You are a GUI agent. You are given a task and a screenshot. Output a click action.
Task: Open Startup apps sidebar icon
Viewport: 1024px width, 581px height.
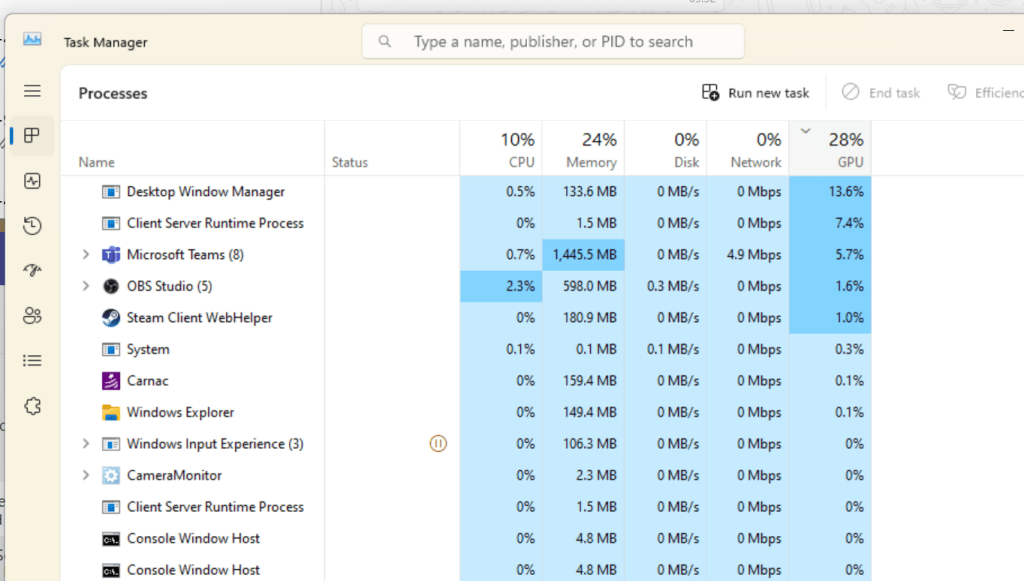pos(32,270)
